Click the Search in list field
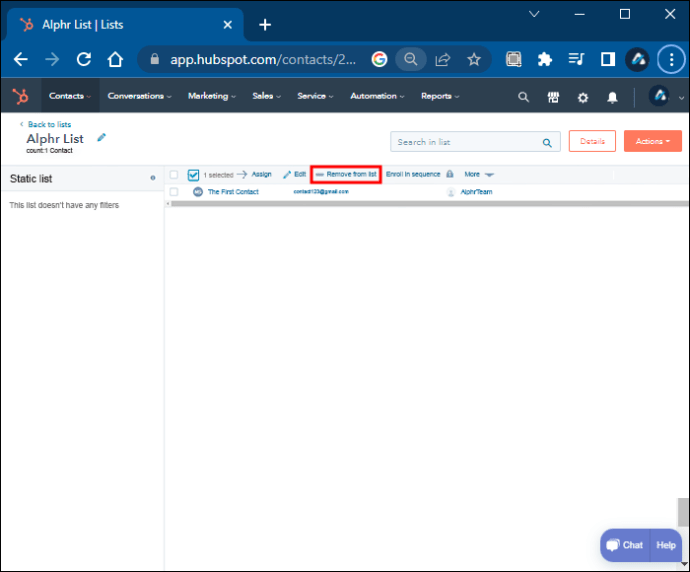The image size is (690, 572). (466, 142)
